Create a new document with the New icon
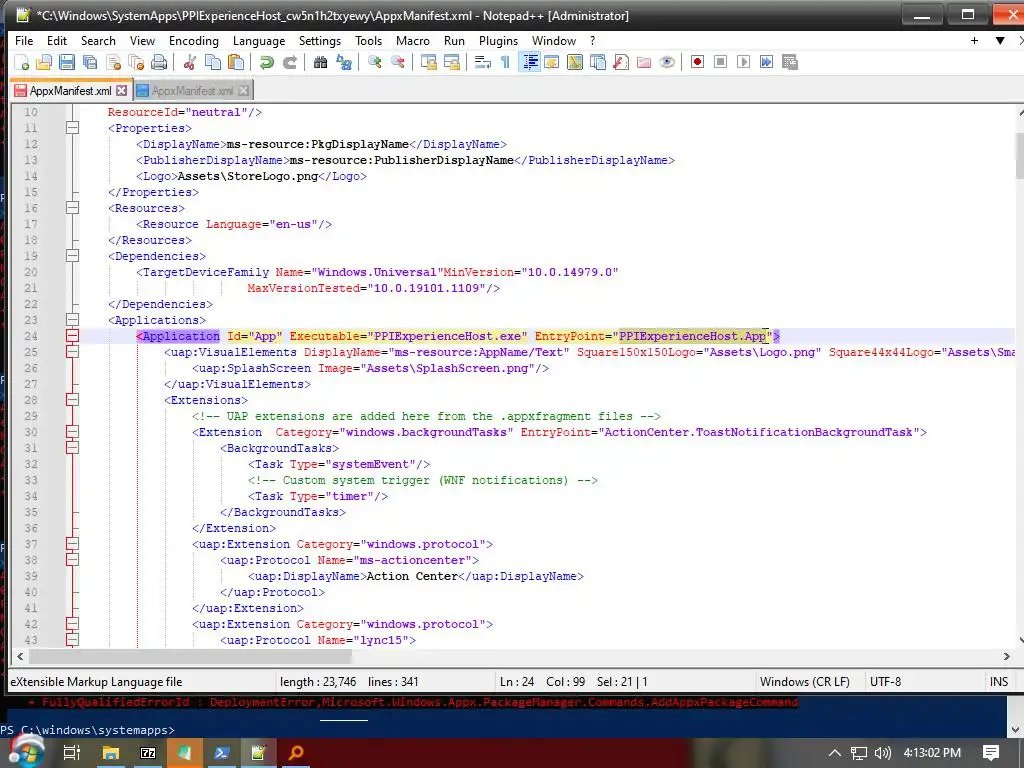The width and height of the screenshot is (1024, 768). [x=22, y=62]
